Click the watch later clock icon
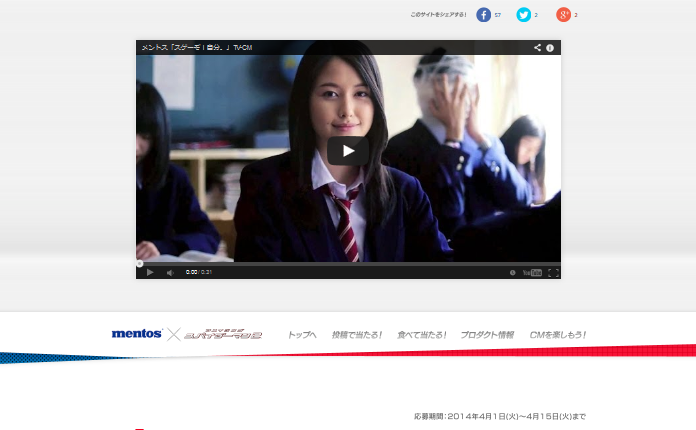This screenshot has height=430, width=696. [512, 272]
